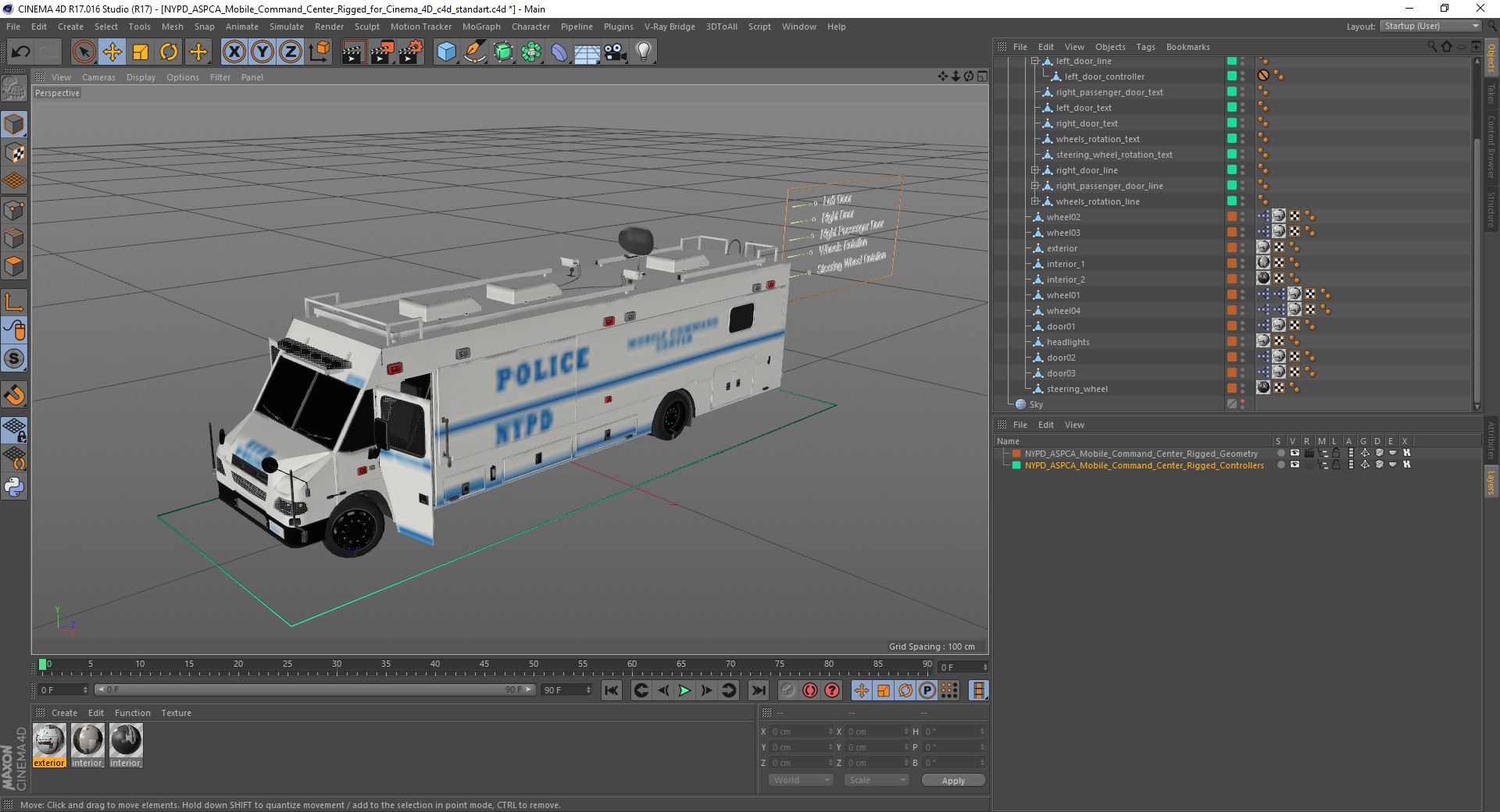Select the Rotate tool
1500x812 pixels.
tap(169, 52)
